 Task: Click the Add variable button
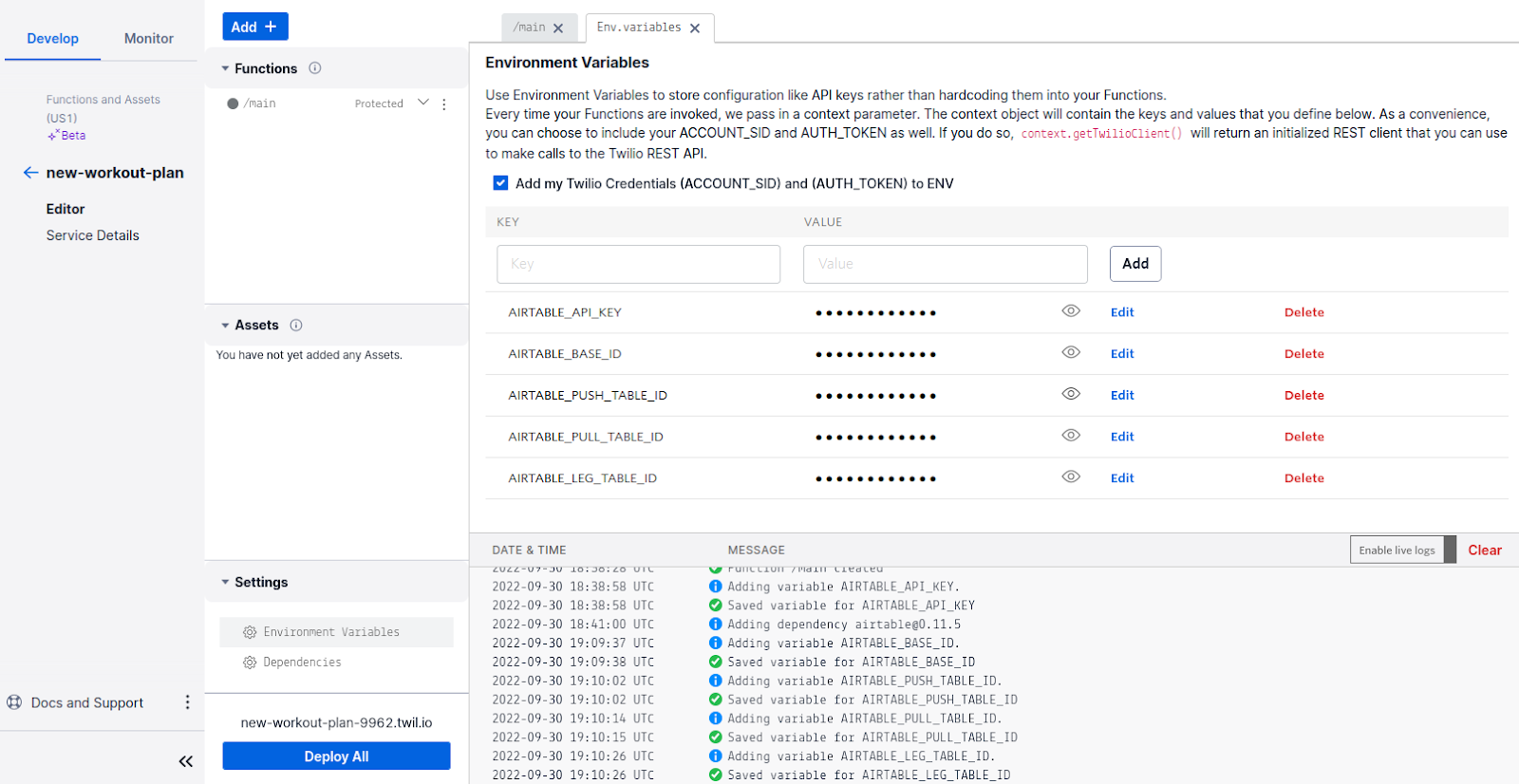point(1135,264)
